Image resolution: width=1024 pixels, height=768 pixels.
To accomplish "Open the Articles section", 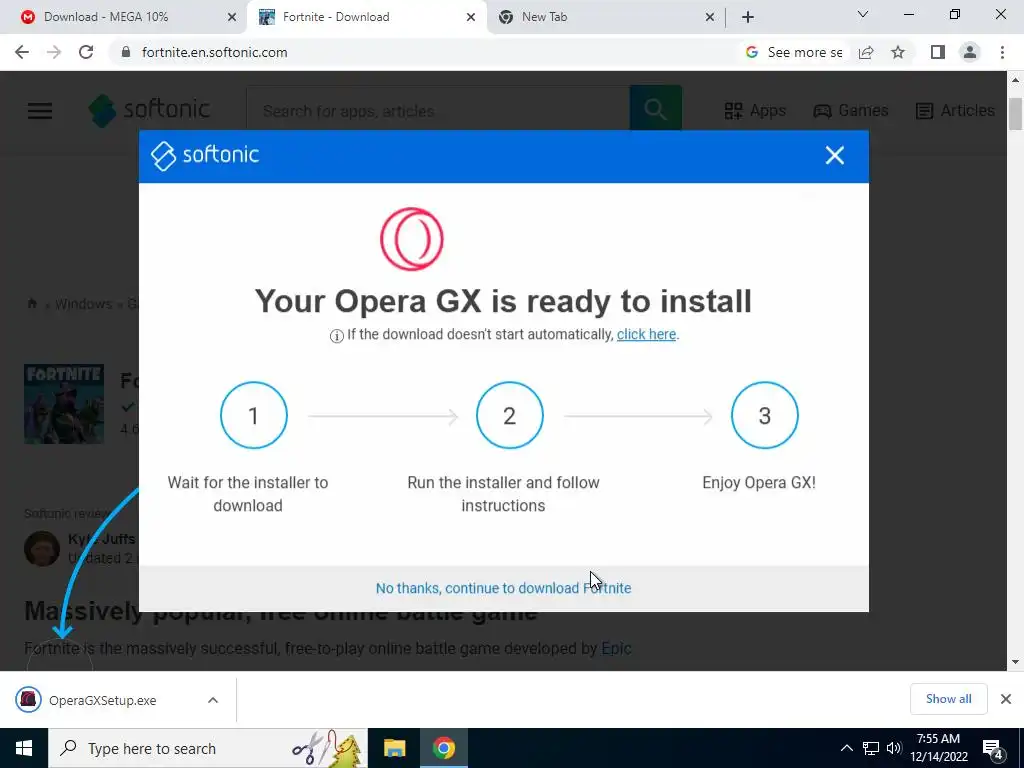I will pos(955,110).
